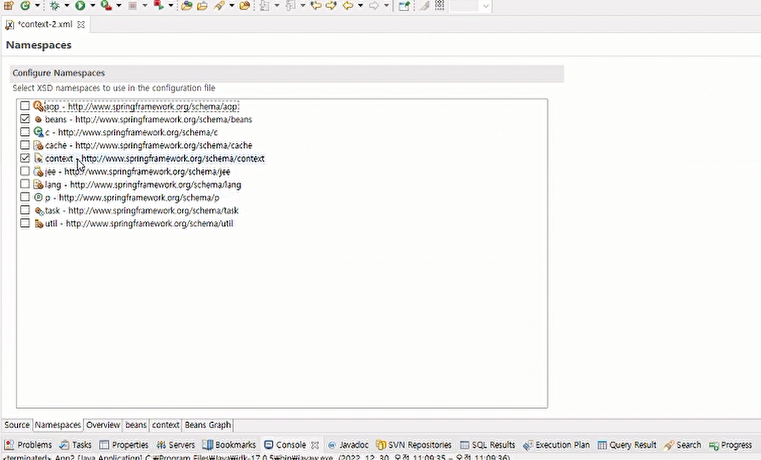Tick the cache namespace checkbox
The width and height of the screenshot is (761, 460).
(x=25, y=145)
